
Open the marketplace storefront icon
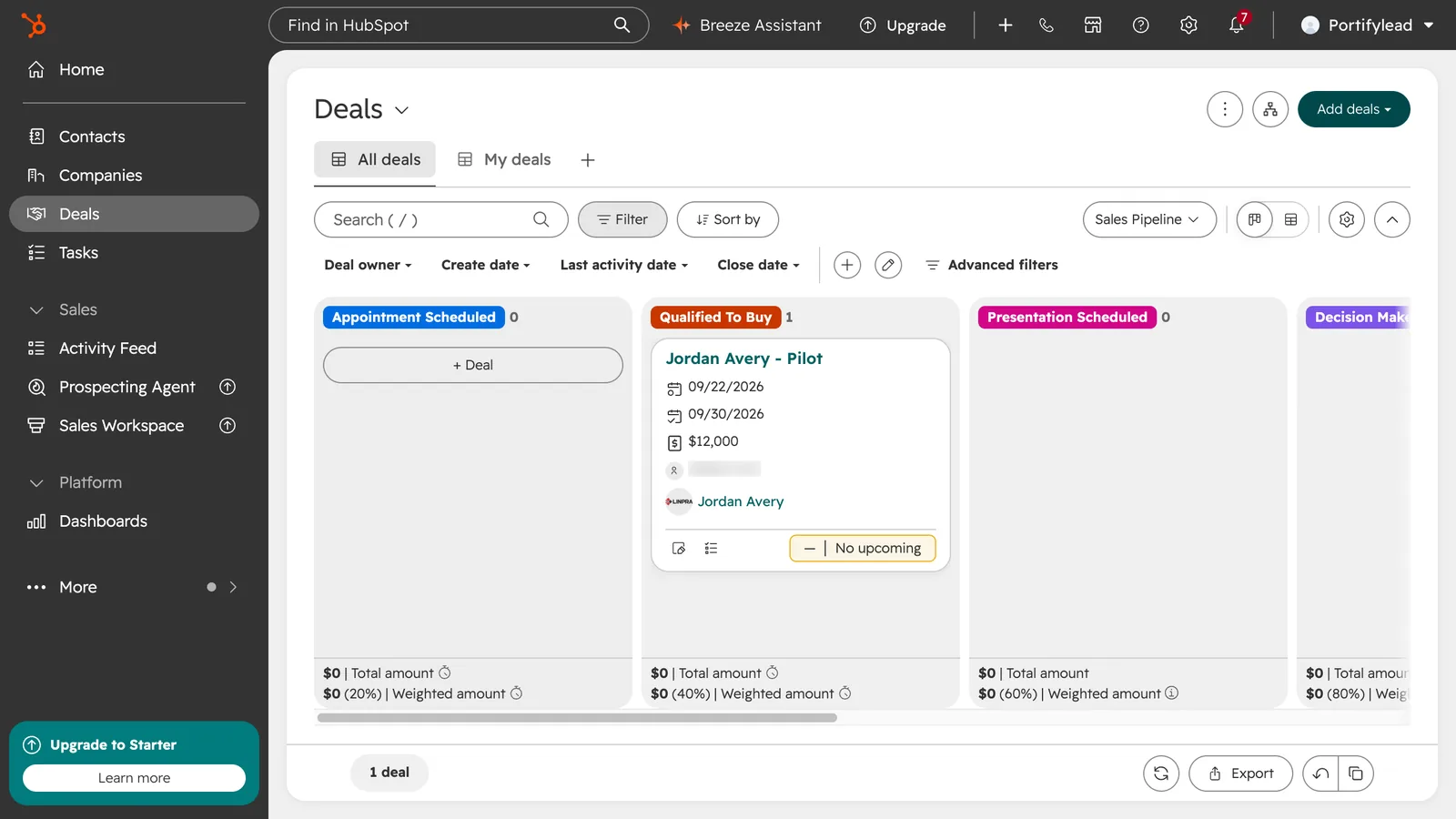click(x=1093, y=25)
